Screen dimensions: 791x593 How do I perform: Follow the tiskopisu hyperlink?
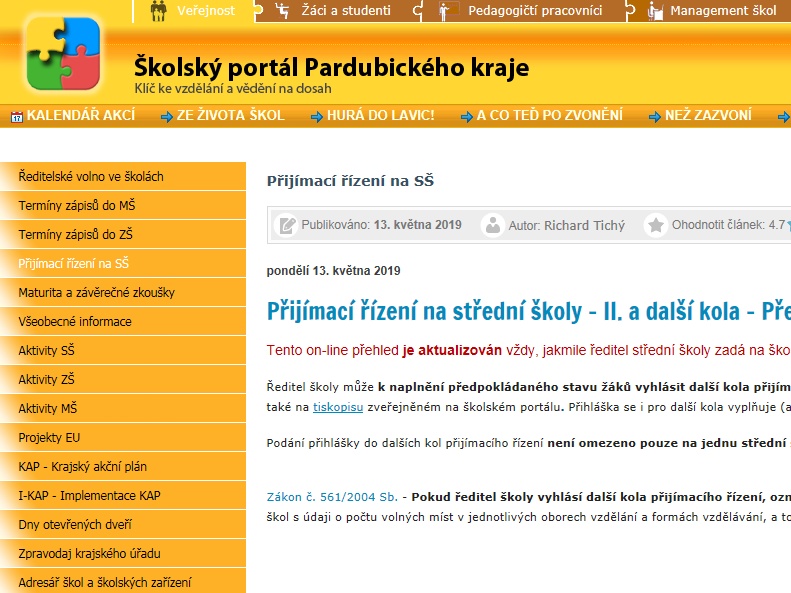(337, 407)
